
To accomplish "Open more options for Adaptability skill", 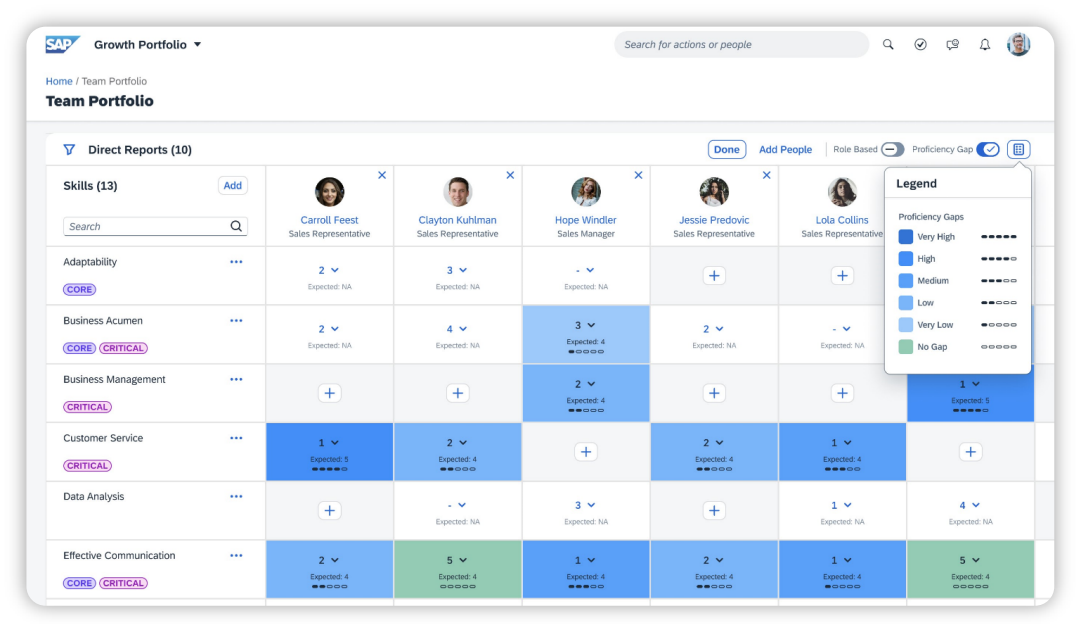I will (x=236, y=262).
